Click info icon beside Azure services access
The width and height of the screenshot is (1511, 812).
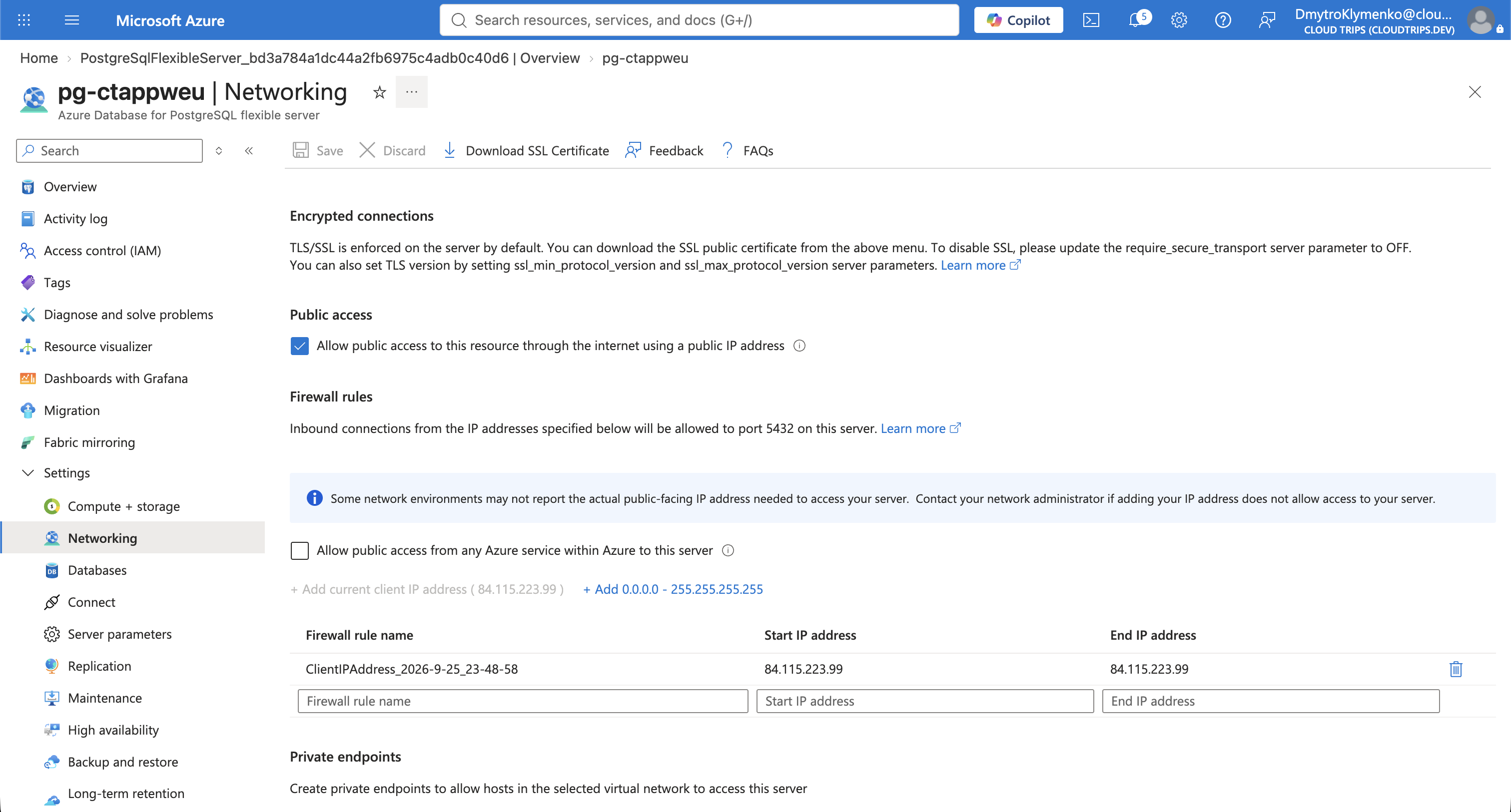[x=728, y=550]
